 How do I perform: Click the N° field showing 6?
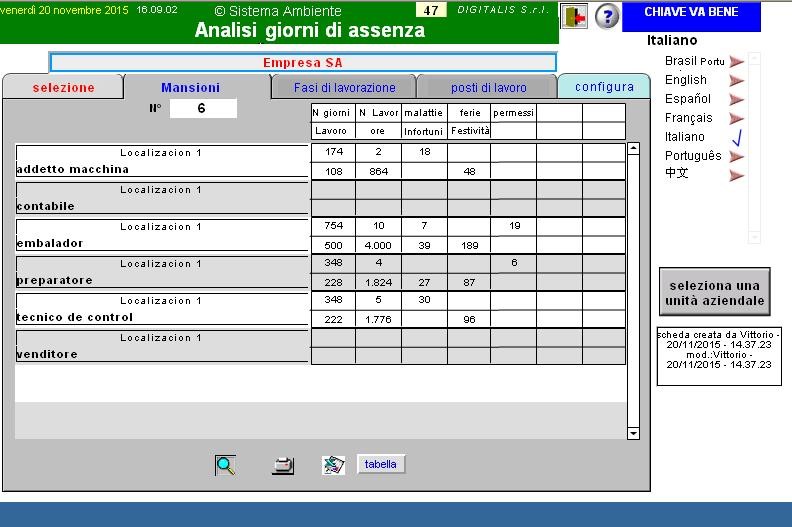203,108
